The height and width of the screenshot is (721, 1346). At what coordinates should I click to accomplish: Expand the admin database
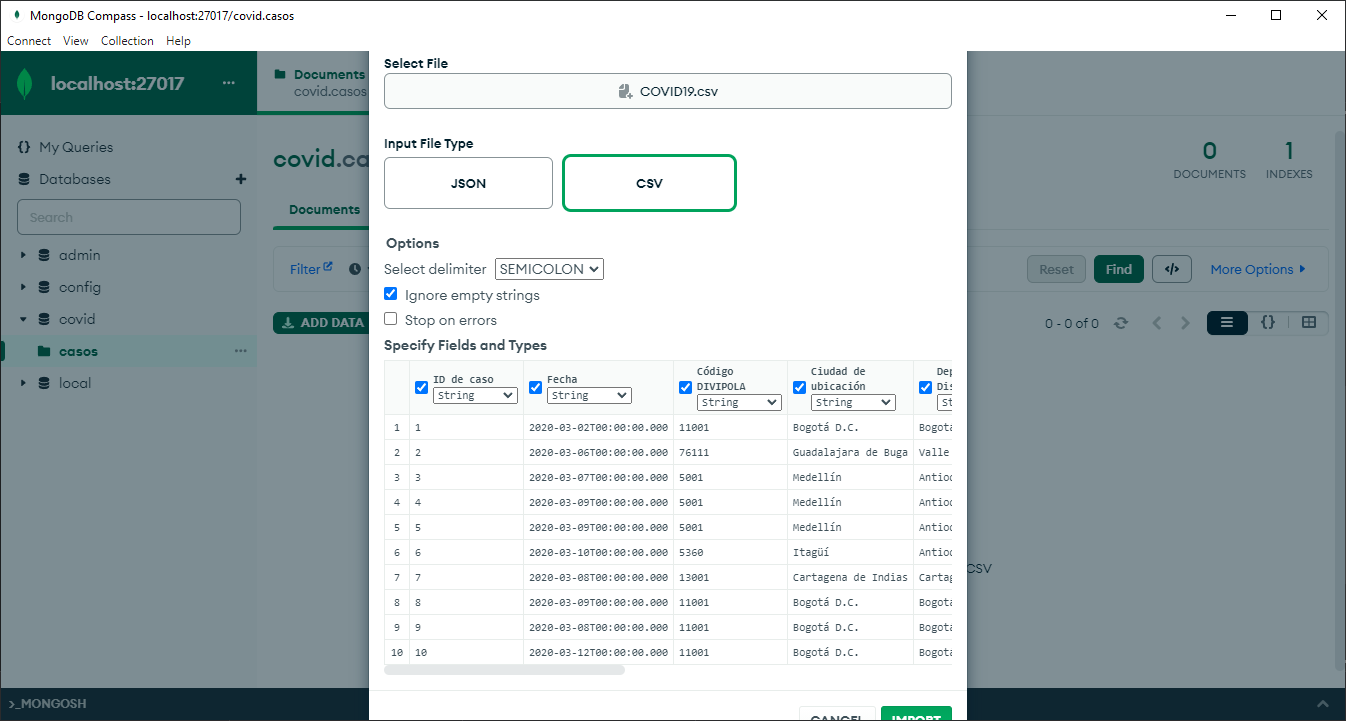[24, 255]
